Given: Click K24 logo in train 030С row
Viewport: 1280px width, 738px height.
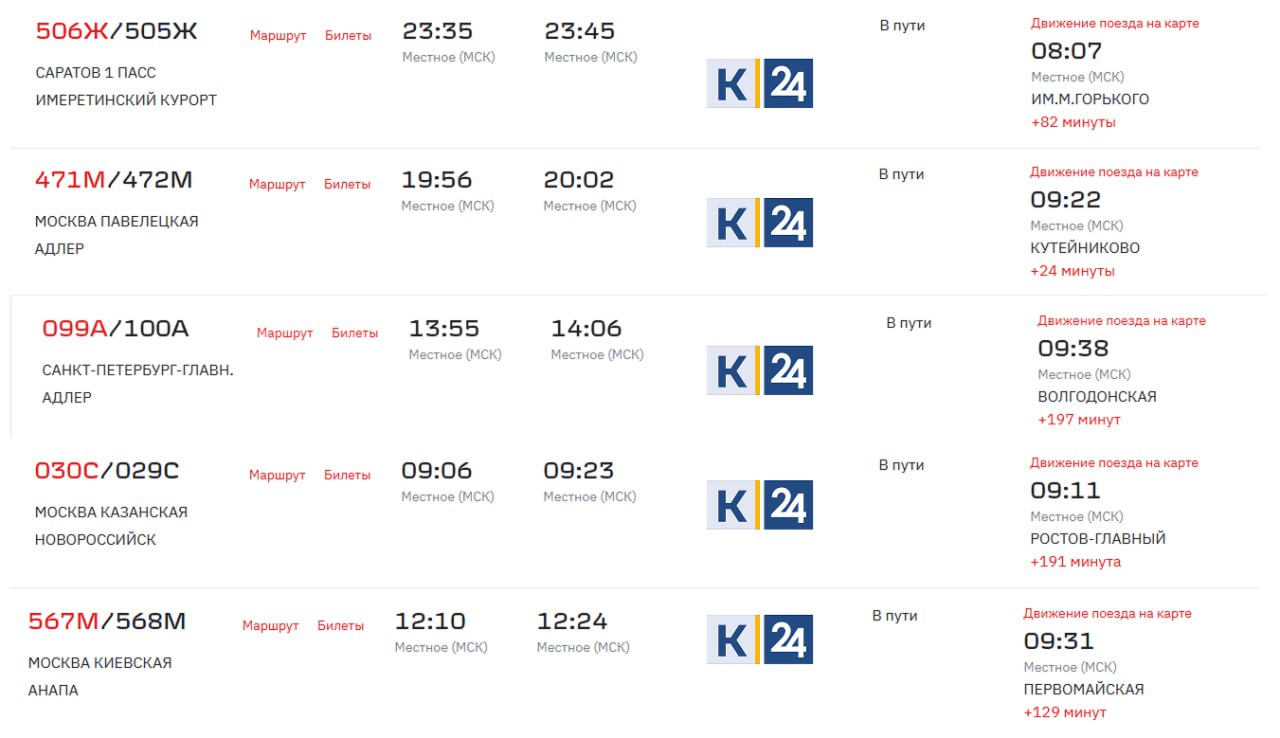Looking at the screenshot, I should point(759,505).
